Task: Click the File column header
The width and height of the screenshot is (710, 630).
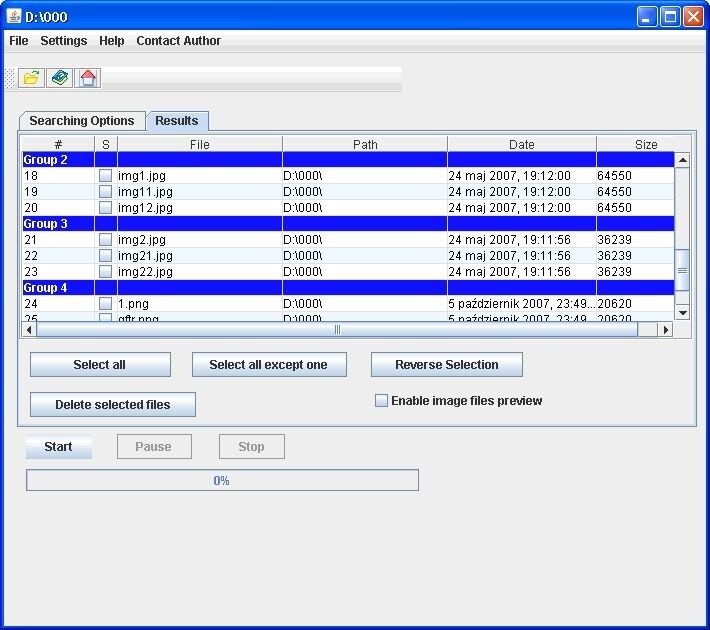Action: coord(200,144)
